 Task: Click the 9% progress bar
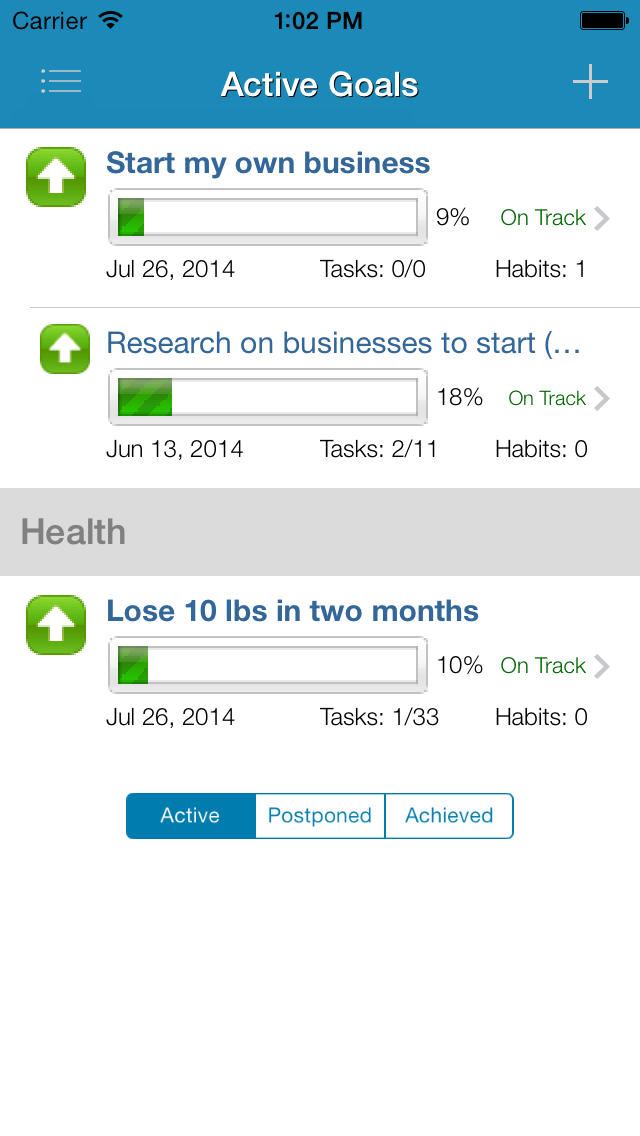pyautogui.click(x=267, y=217)
